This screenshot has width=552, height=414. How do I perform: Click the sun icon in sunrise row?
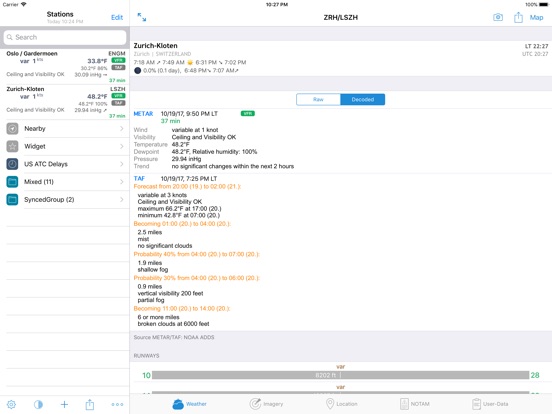(x=190, y=62)
